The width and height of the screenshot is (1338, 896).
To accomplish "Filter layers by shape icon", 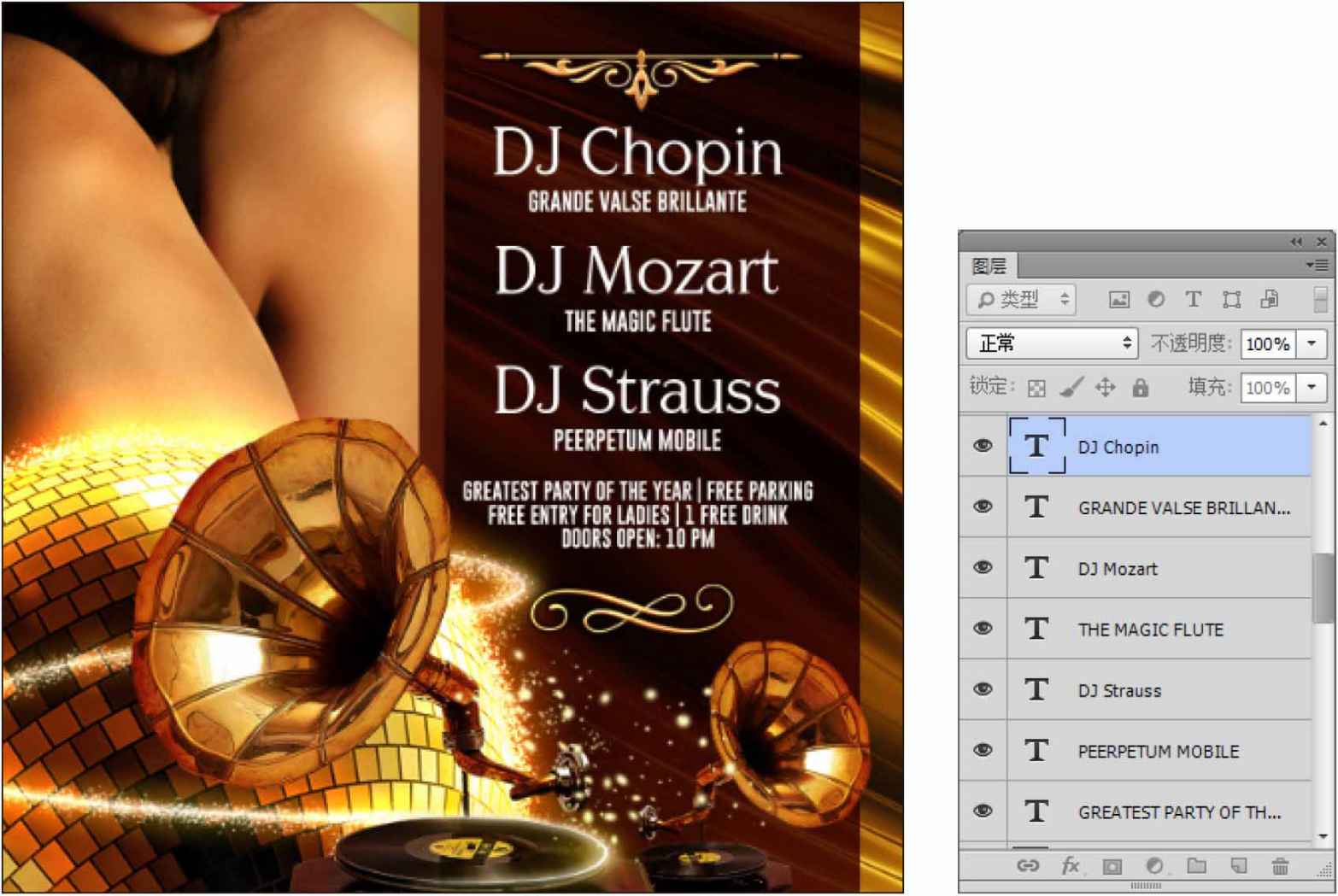I will [x=1231, y=299].
